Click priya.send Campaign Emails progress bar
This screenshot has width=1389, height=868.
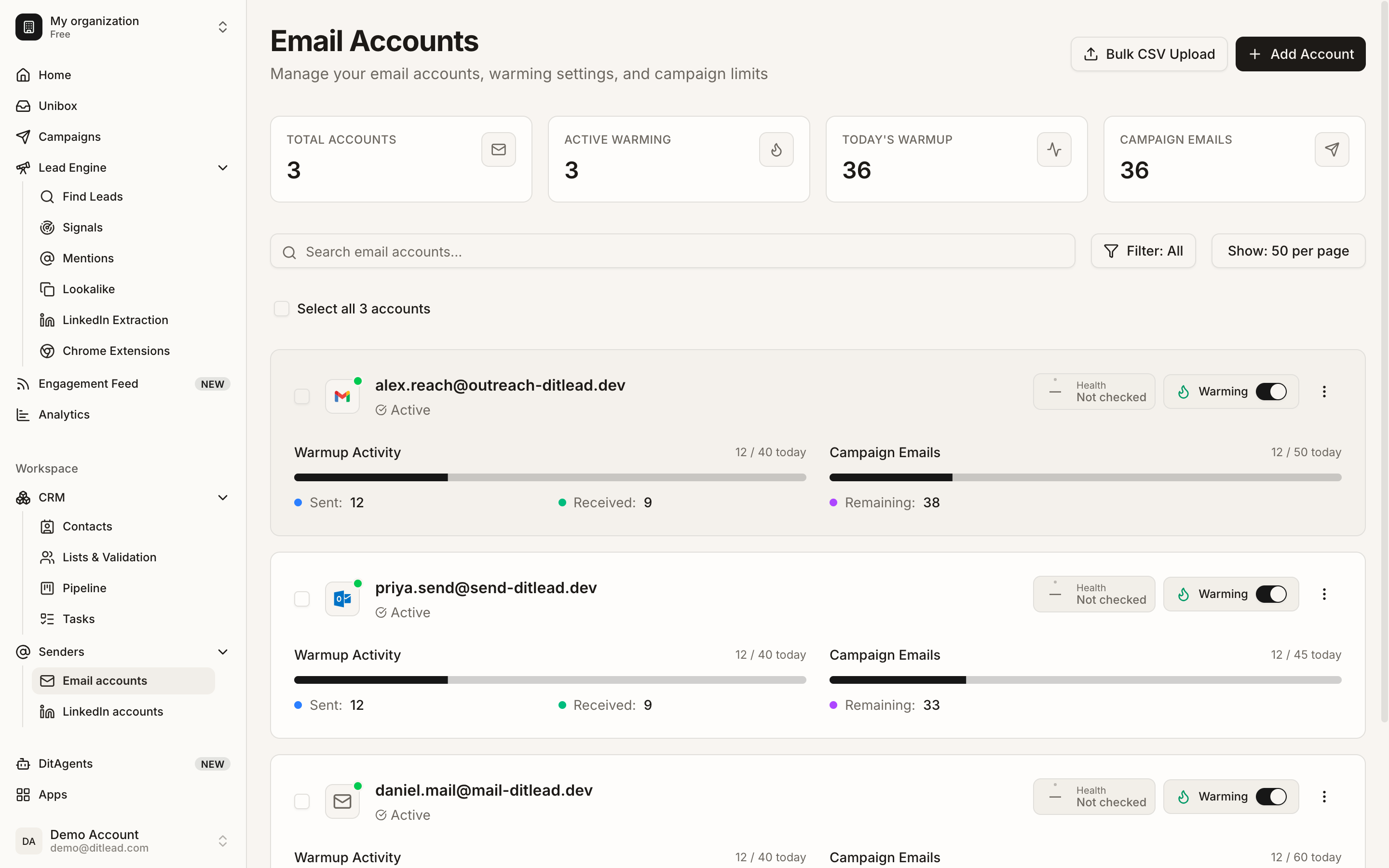coord(1085,680)
